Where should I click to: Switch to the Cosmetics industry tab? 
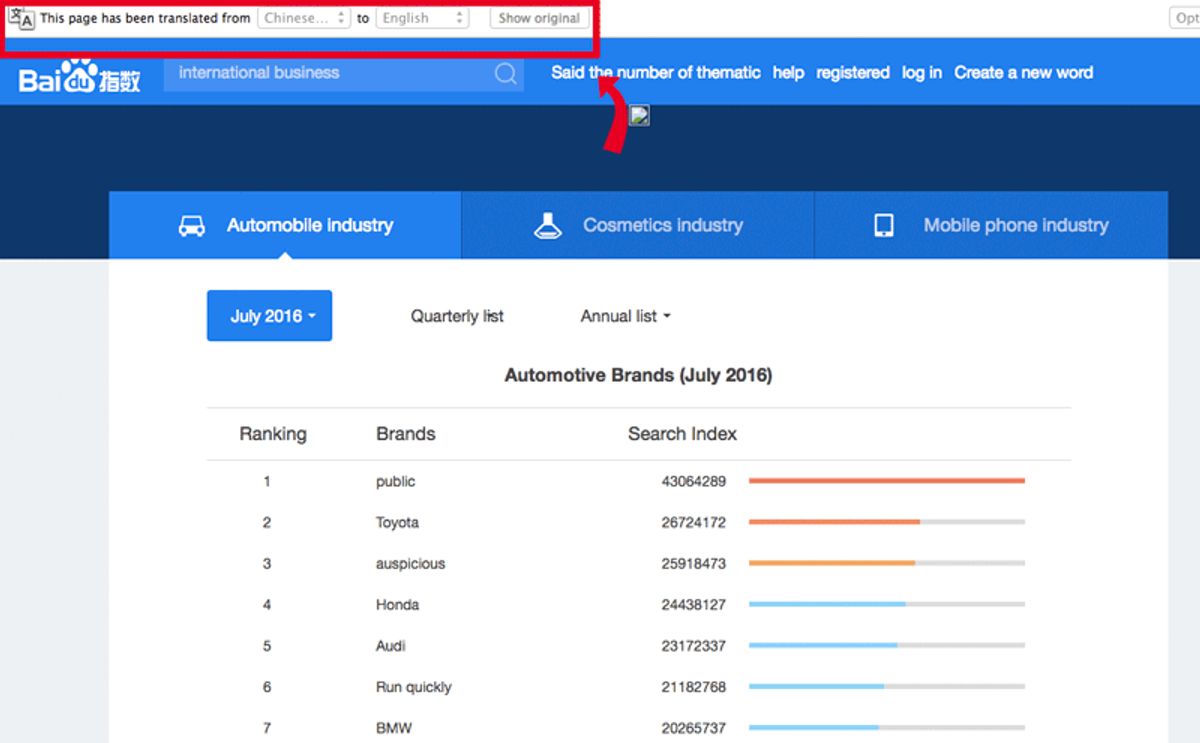(x=638, y=225)
